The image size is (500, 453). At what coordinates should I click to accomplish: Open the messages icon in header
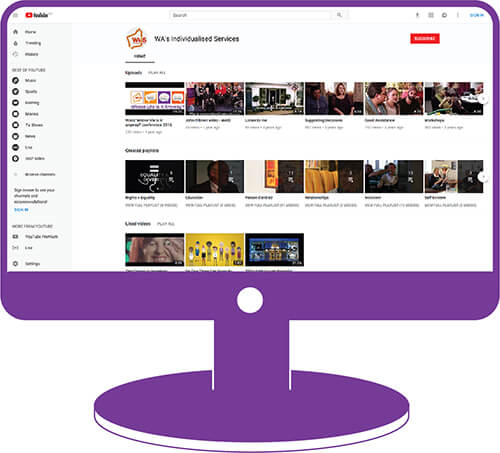[444, 15]
